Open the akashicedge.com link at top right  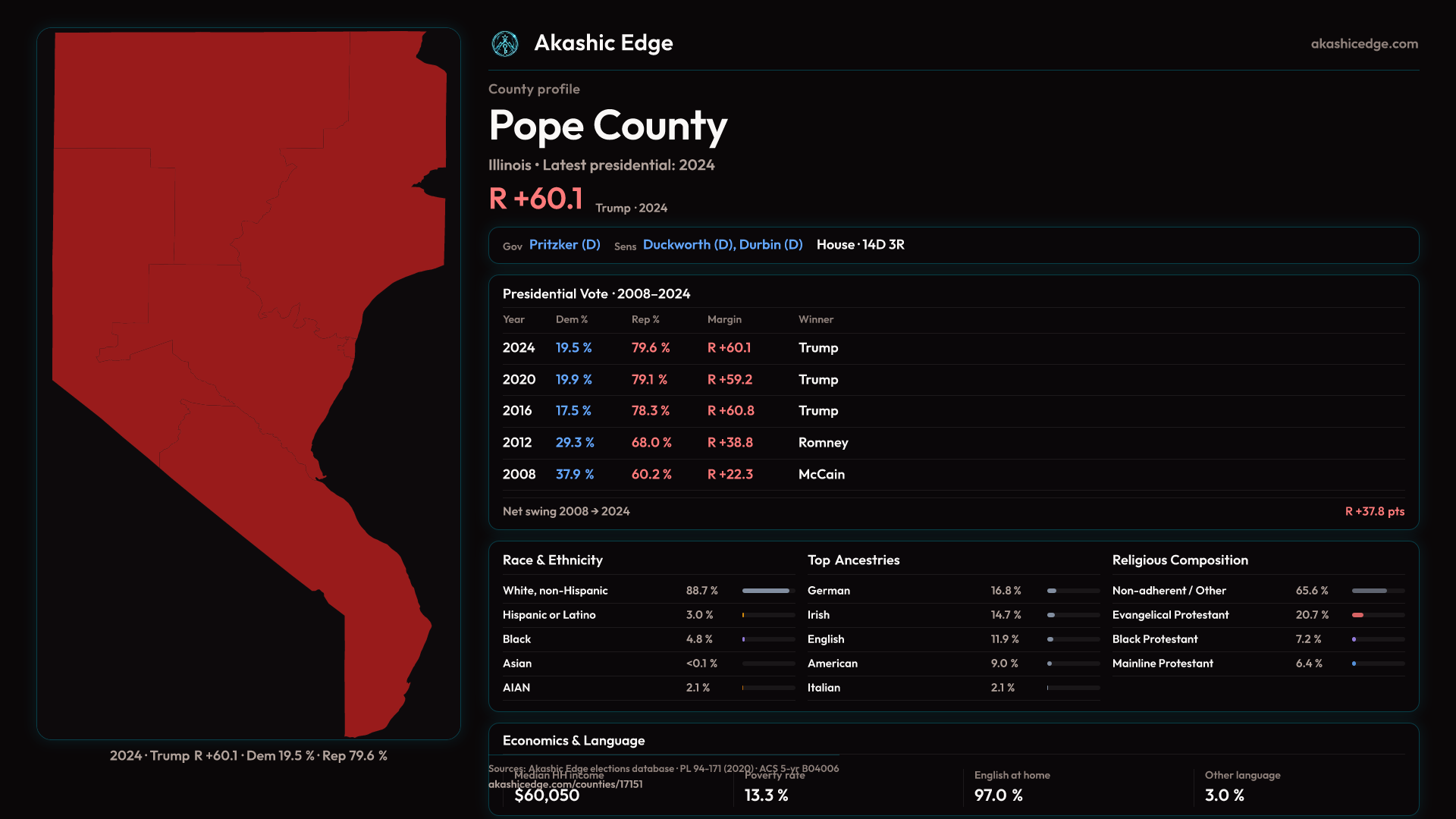click(x=1363, y=44)
